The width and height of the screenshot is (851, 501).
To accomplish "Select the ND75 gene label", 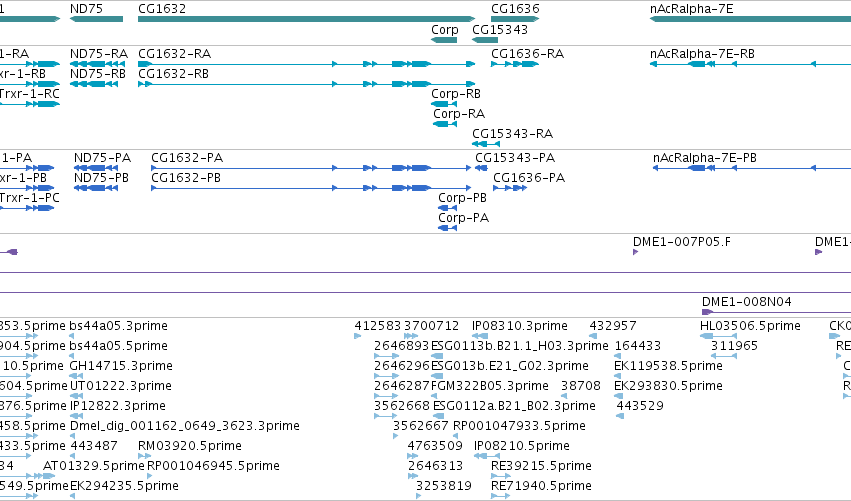I will 86,9.
